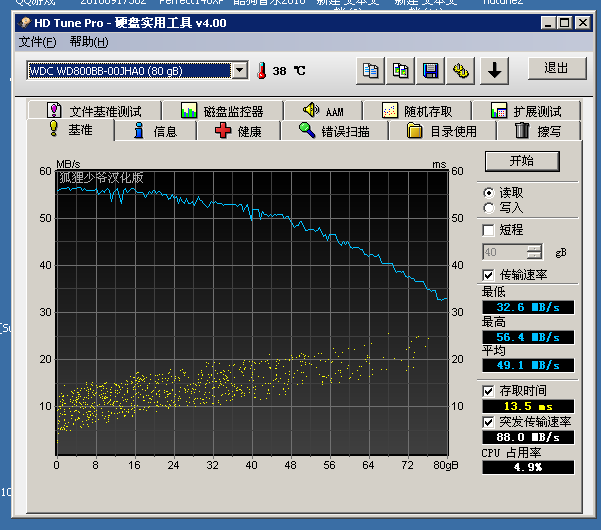
Task: Click the 13.5 ms access time value
Action: point(528,406)
